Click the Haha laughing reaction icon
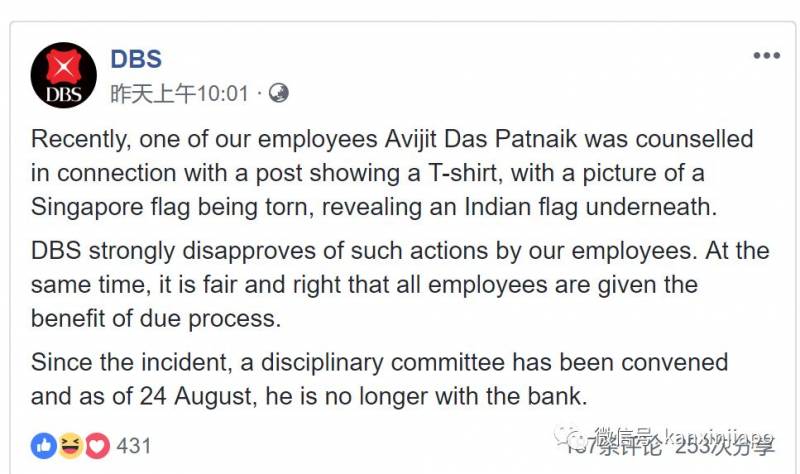Screen dimensions: 800x474 click(70, 446)
